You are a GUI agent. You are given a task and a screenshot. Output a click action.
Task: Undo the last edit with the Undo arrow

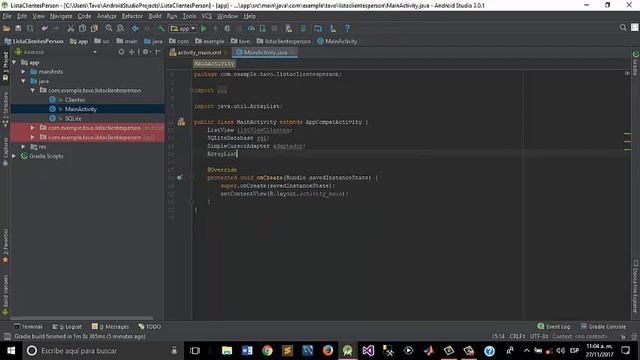(44, 29)
